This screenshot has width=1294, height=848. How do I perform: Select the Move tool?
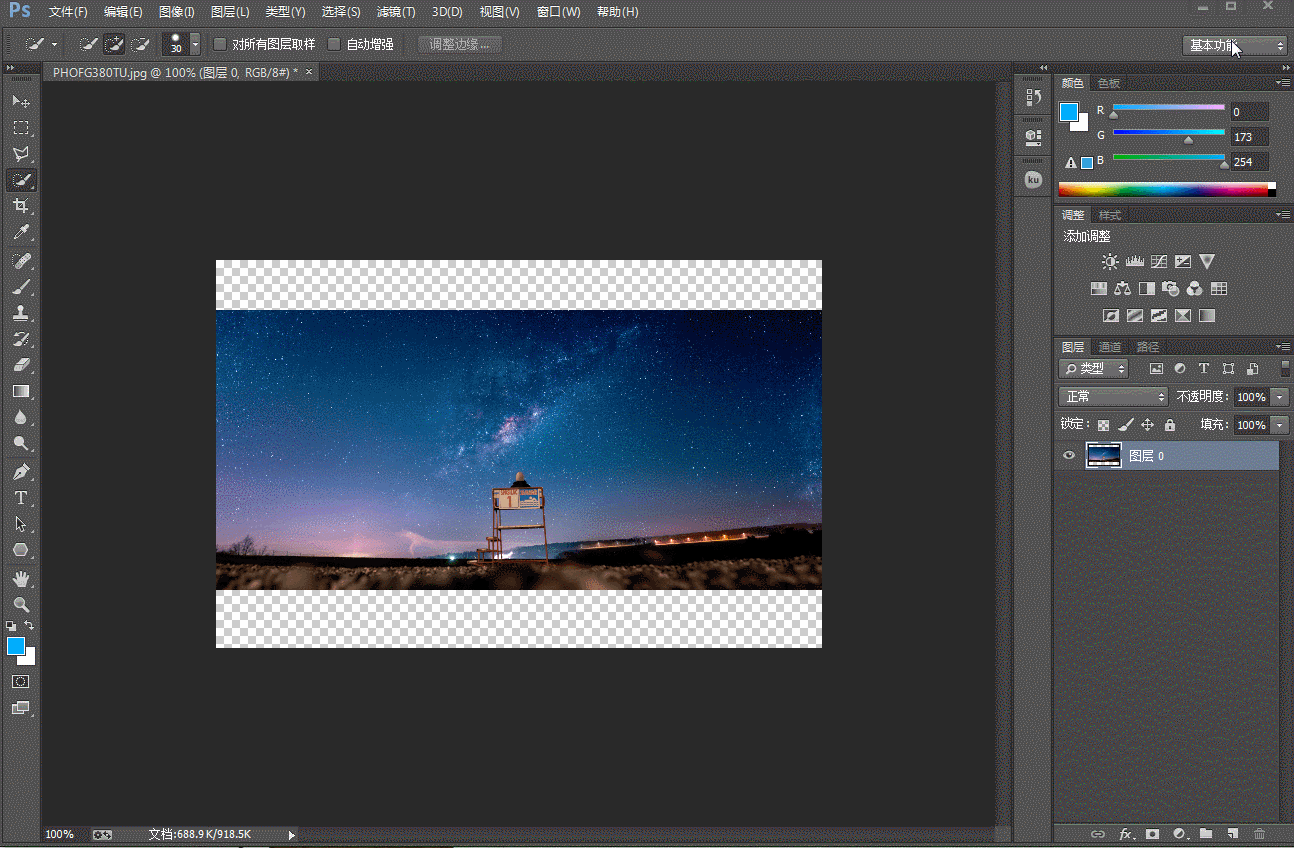(20, 102)
